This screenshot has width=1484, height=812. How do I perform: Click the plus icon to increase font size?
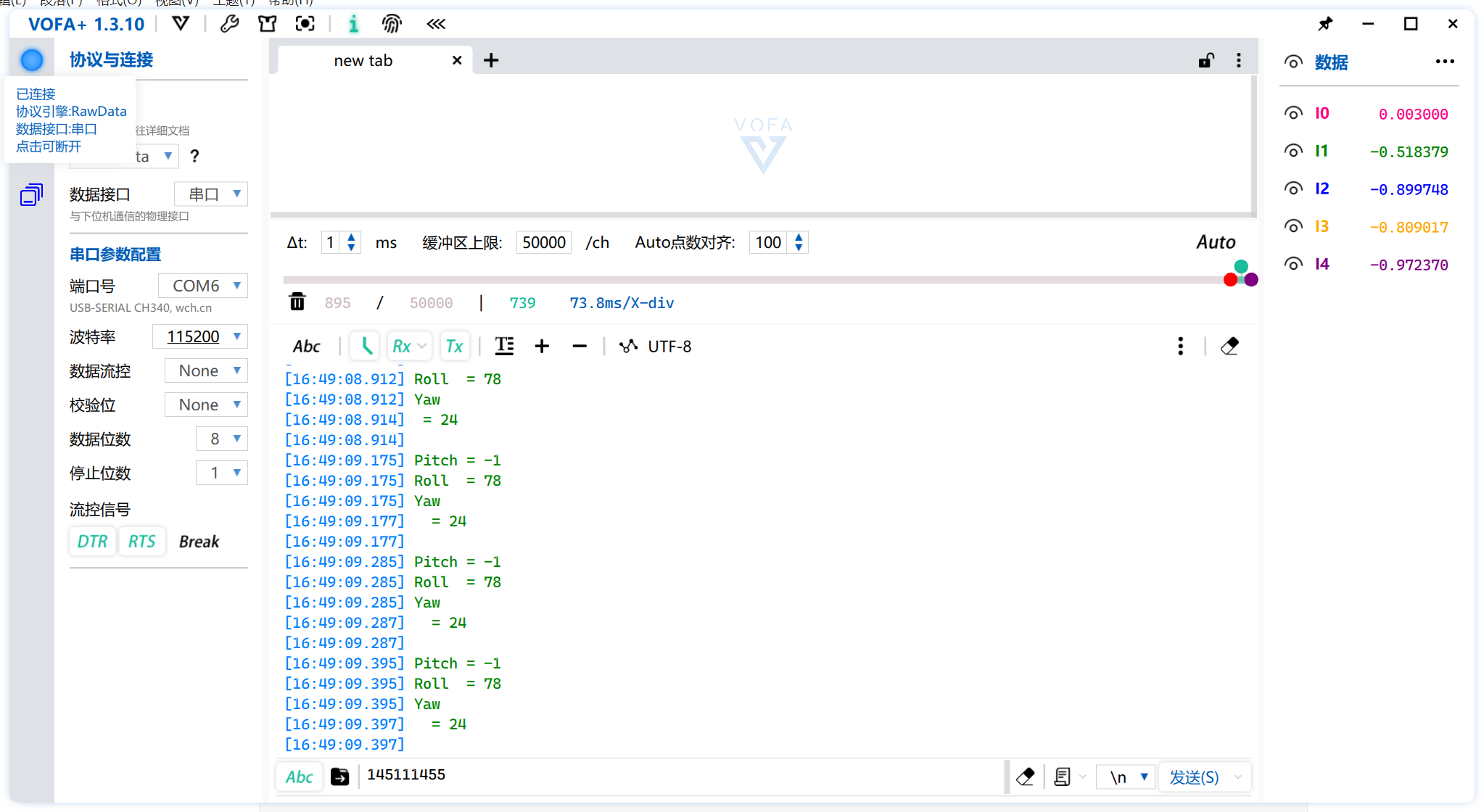[541, 347]
